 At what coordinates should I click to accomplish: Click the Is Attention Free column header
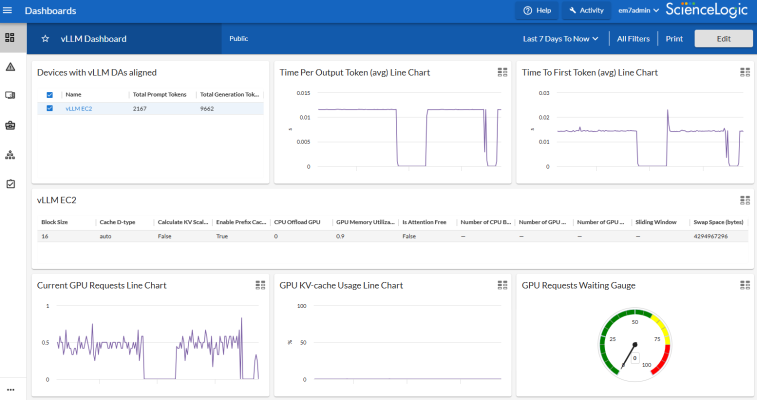tap(424, 222)
